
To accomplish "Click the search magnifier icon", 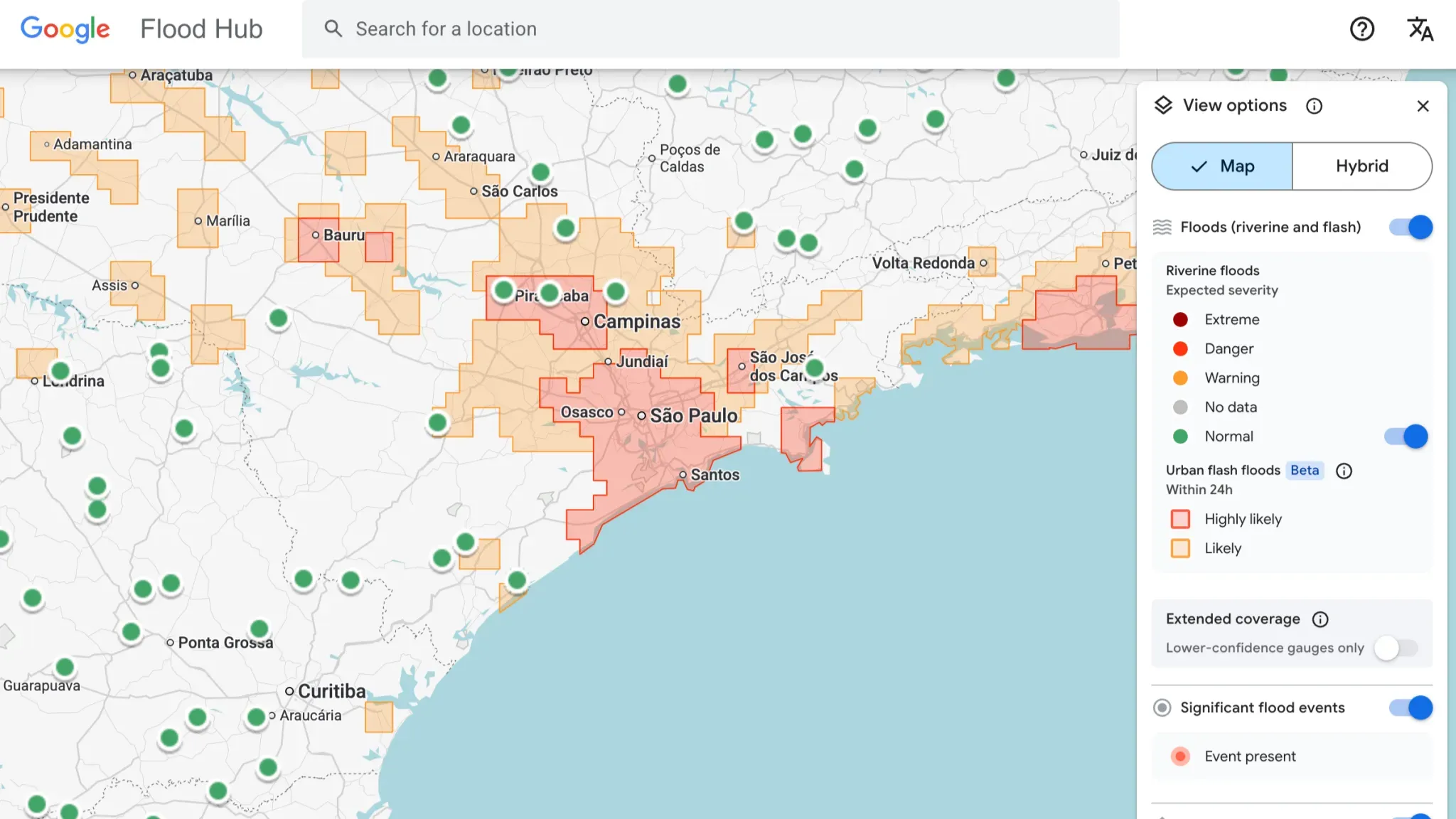I will [x=333, y=28].
